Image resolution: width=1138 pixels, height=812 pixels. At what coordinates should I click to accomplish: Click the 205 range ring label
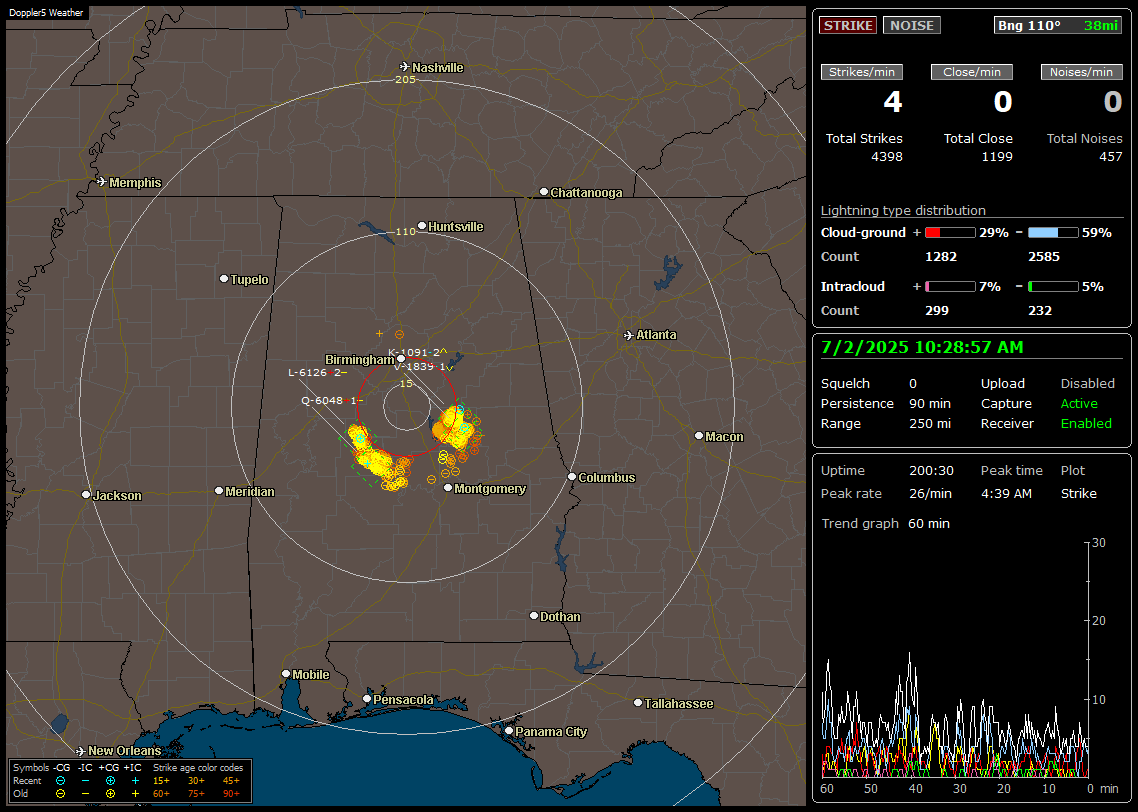click(405, 79)
